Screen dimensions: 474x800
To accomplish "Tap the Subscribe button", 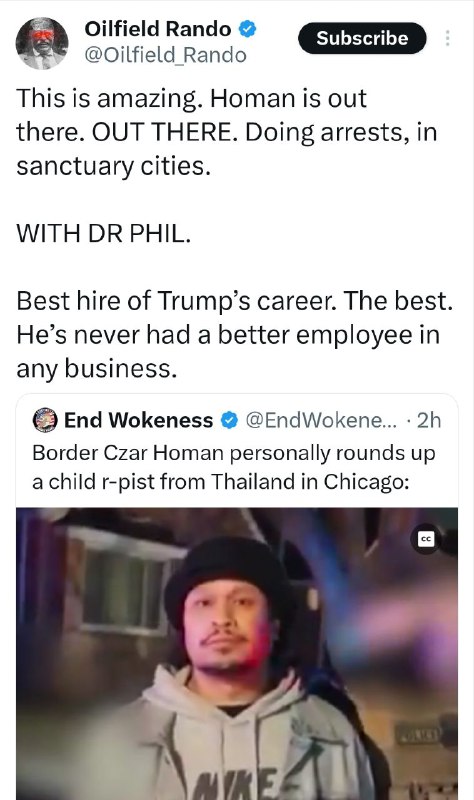I will [362, 38].
